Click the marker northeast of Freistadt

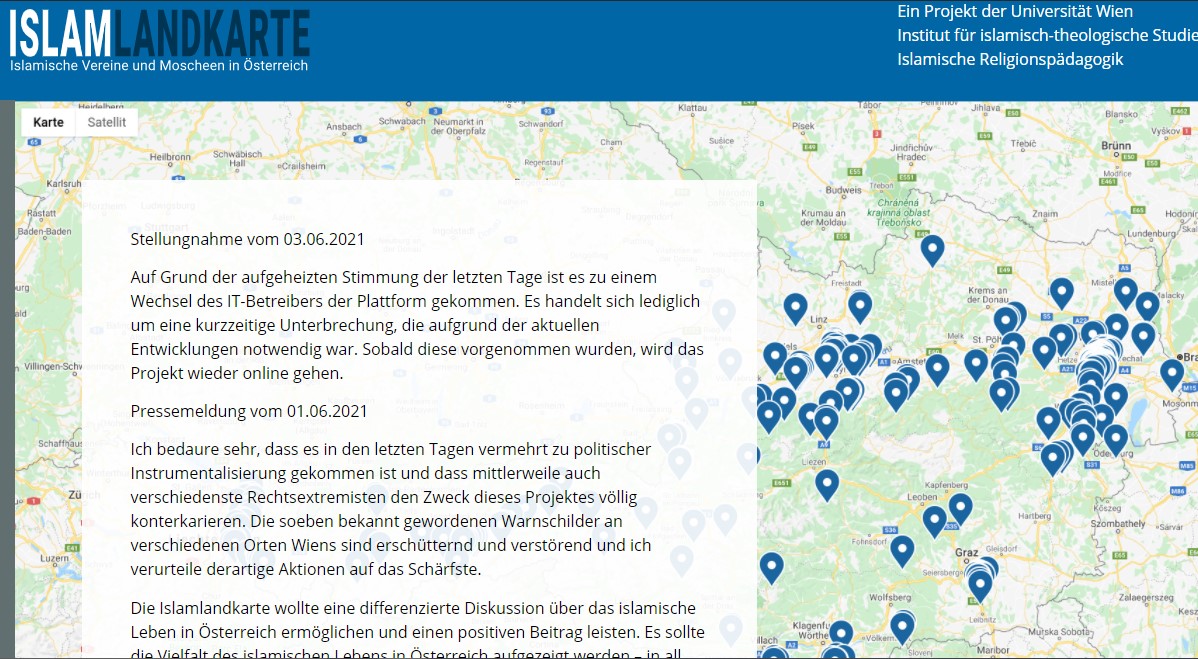[860, 305]
